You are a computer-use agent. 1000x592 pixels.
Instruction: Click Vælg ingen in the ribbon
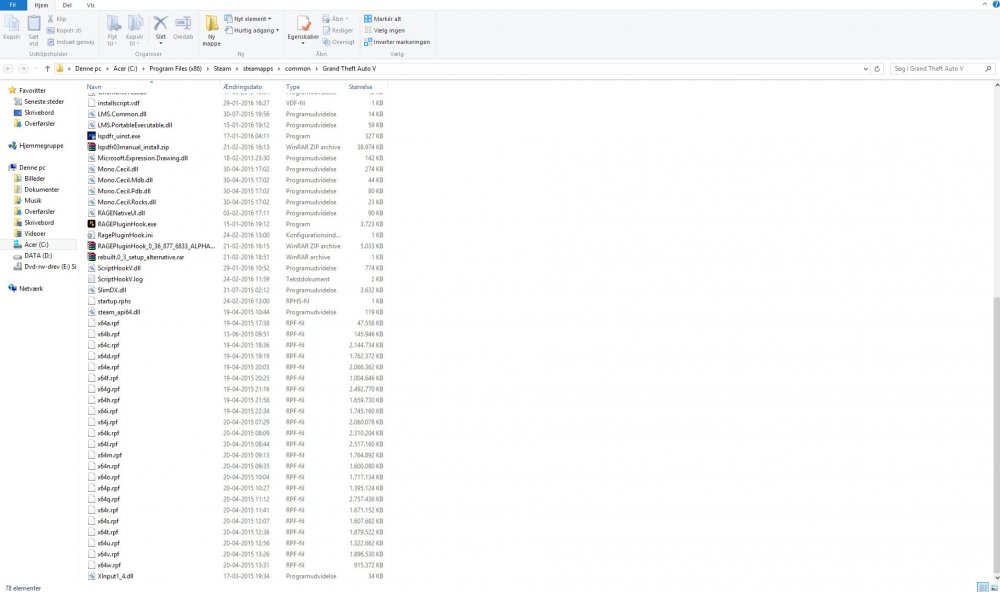pyautogui.click(x=385, y=30)
